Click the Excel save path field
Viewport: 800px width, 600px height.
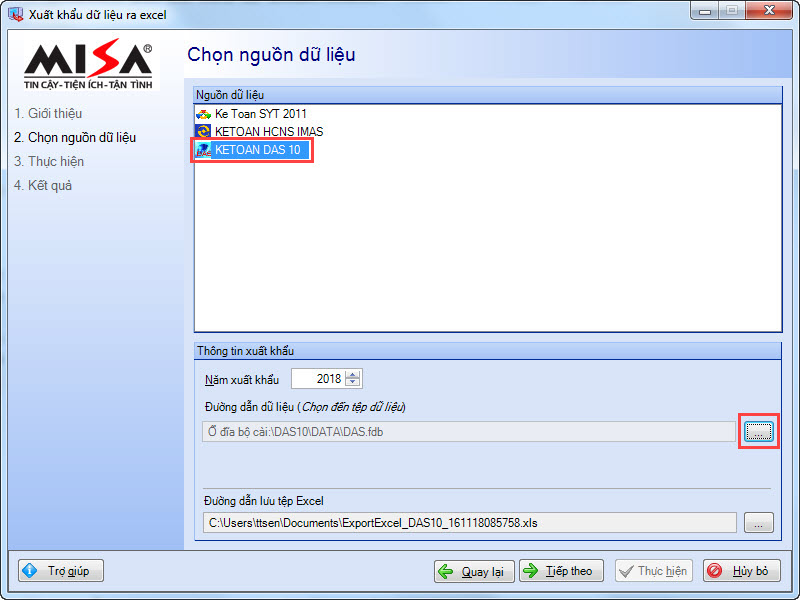469,523
